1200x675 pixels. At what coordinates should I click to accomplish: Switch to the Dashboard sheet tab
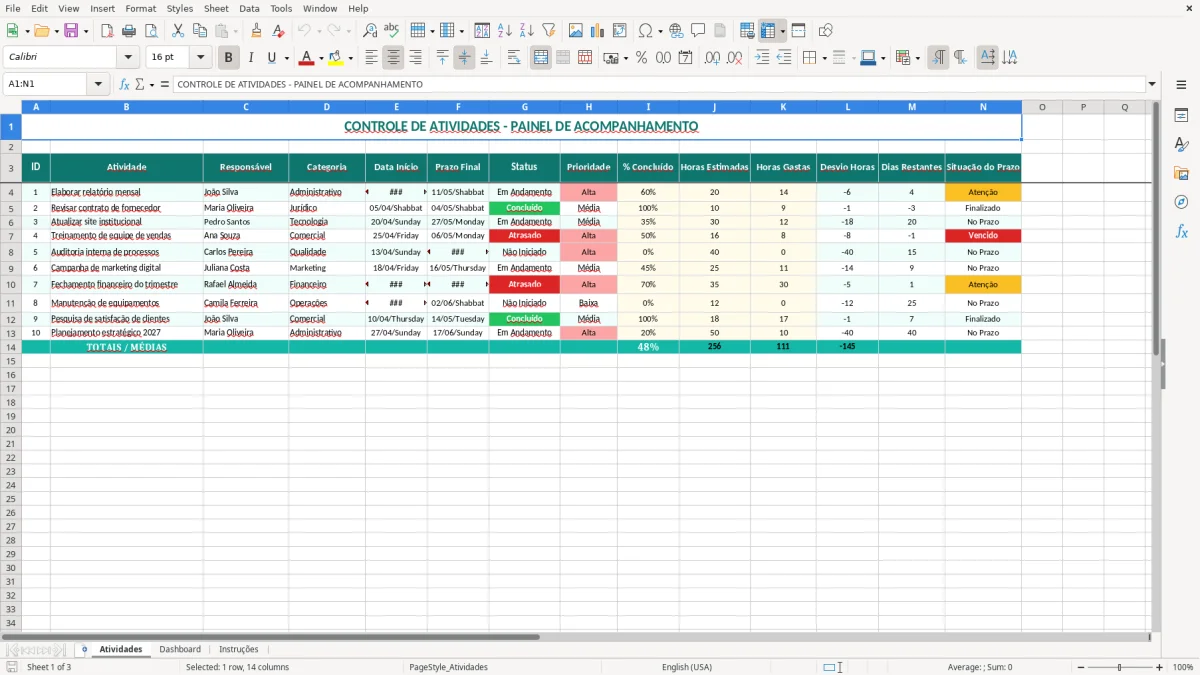pos(180,649)
